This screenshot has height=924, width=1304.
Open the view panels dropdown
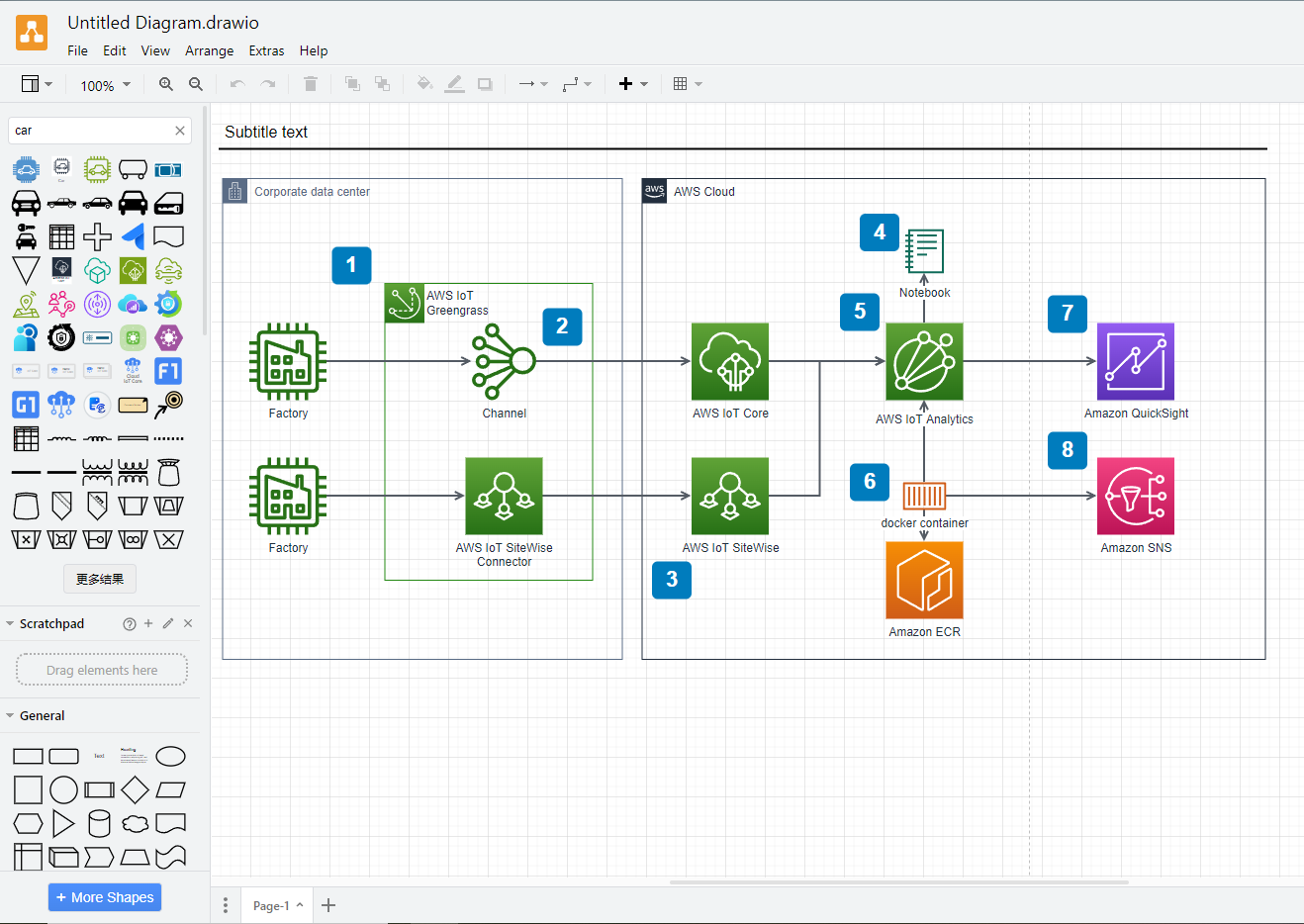click(x=37, y=84)
